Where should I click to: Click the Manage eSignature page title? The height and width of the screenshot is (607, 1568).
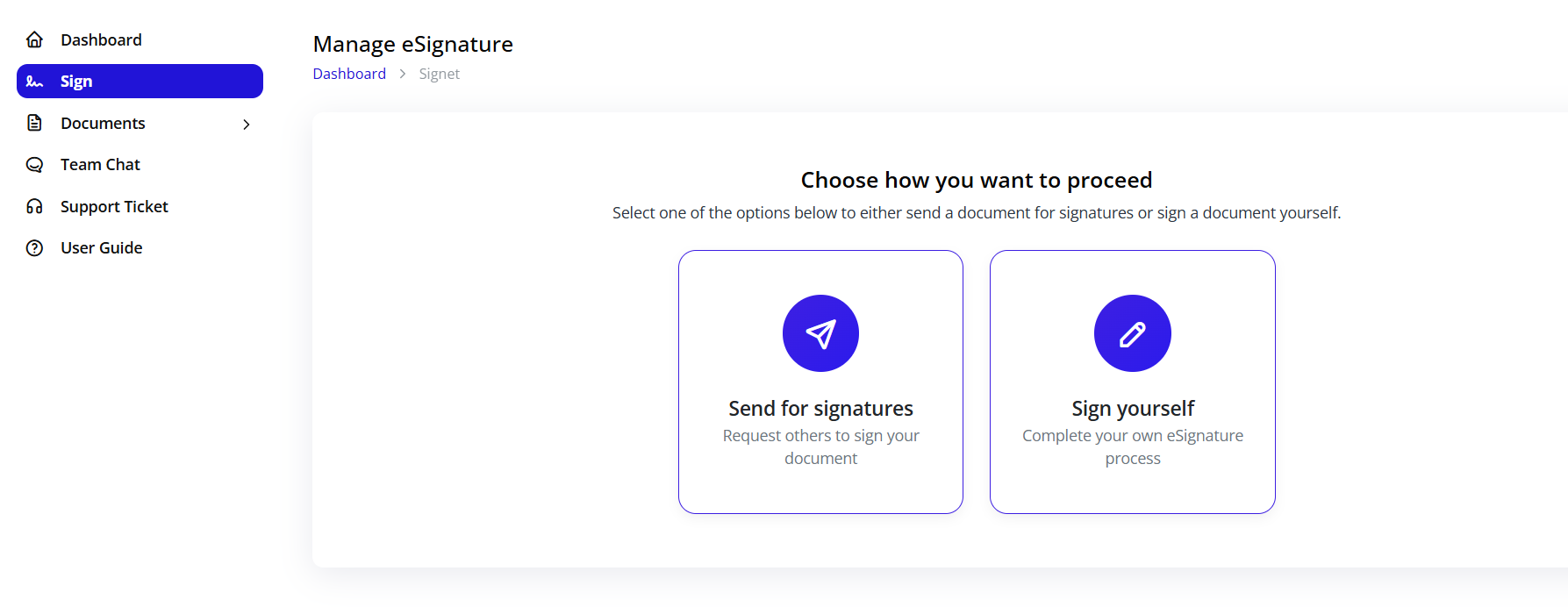(412, 44)
